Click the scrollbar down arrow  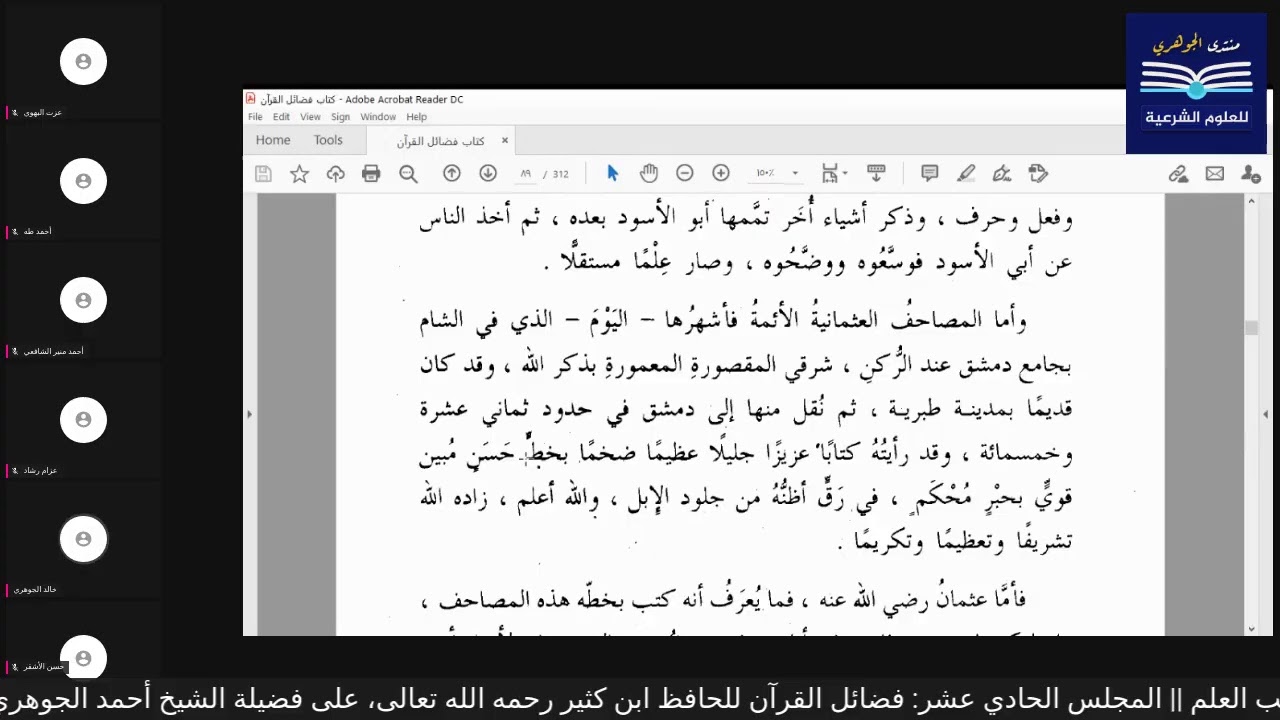pyautogui.click(x=1251, y=628)
